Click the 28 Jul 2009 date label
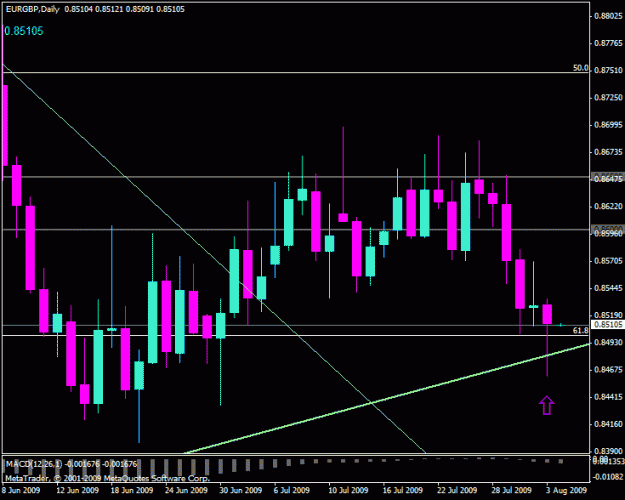 coord(511,490)
